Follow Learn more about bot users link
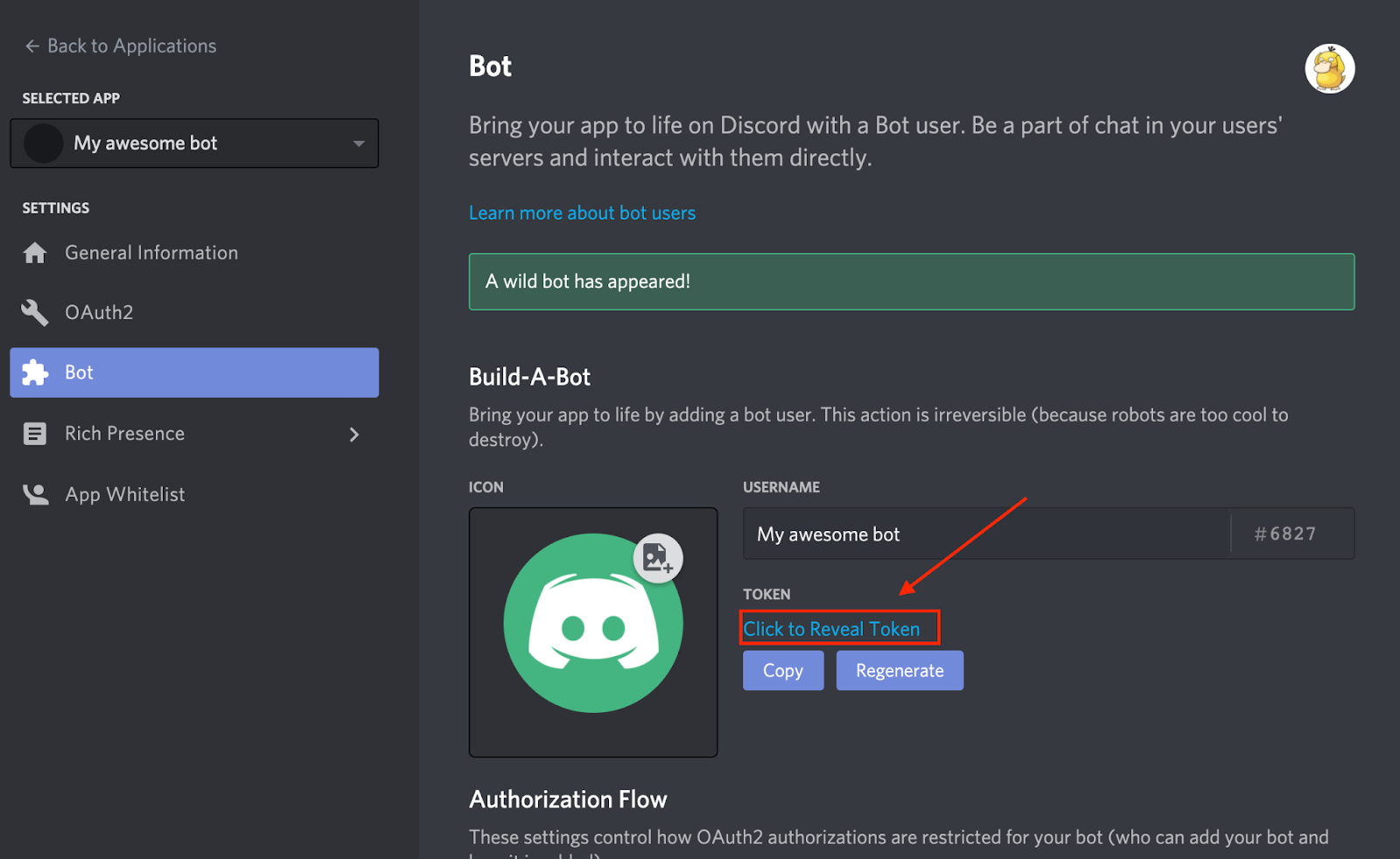 coord(582,213)
